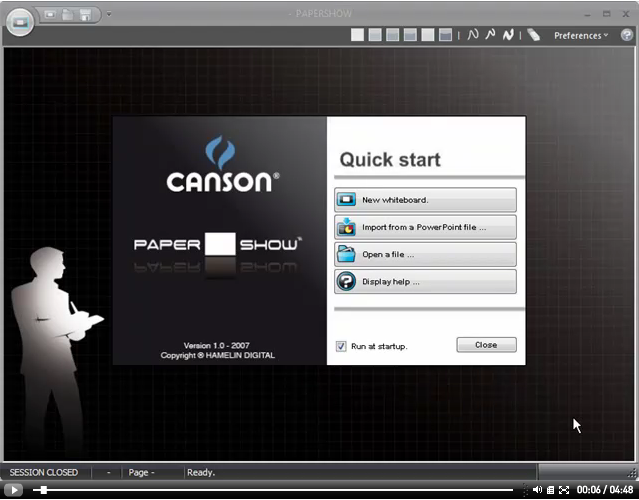The image size is (639, 500).
Task: Click the New whiteboard button
Action: pyautogui.click(x=425, y=200)
